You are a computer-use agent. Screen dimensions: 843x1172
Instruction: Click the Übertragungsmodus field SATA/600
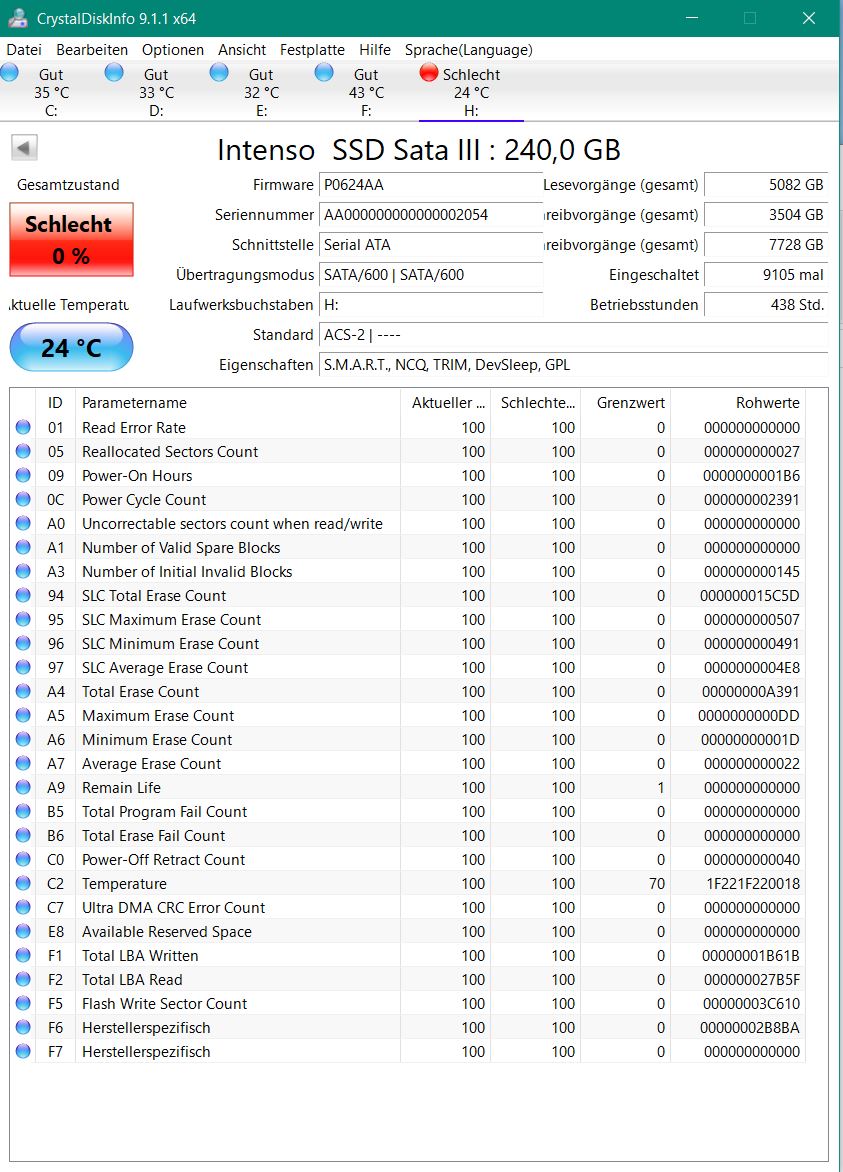[x=431, y=275]
